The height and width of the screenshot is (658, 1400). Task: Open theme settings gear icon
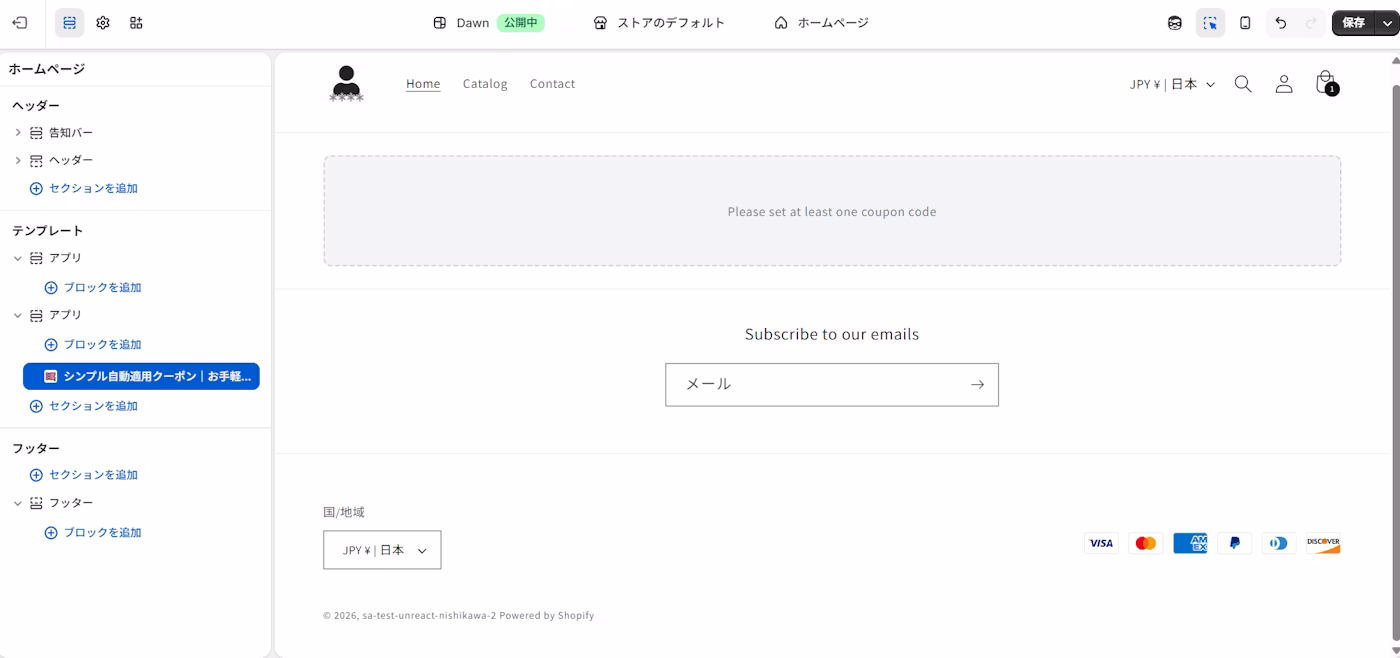[x=102, y=22]
